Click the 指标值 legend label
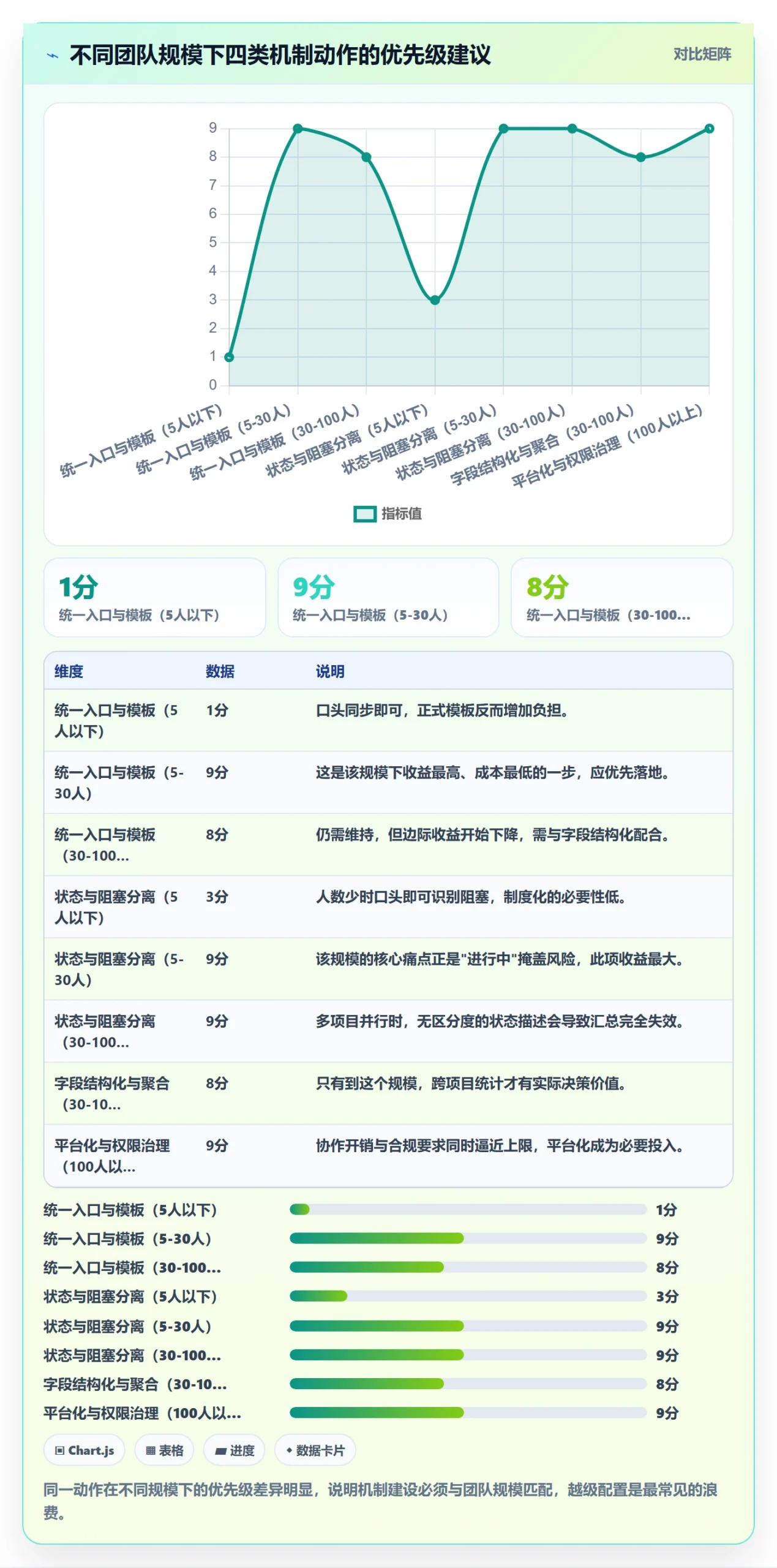Screen dimensions: 777x1568 (x=402, y=514)
